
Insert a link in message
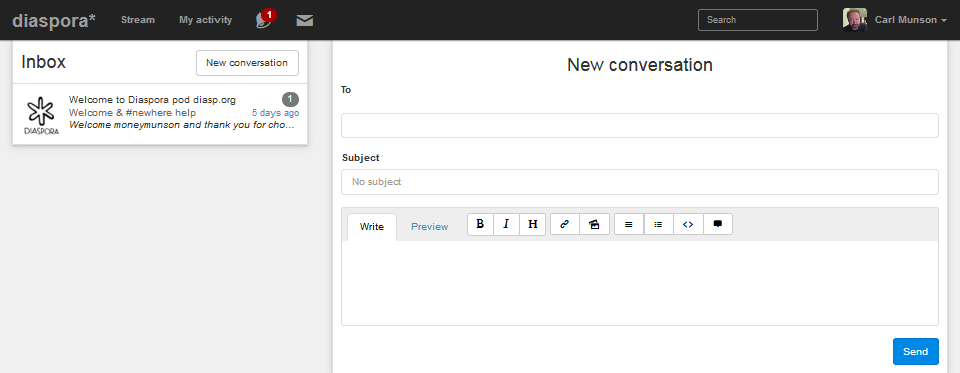(565, 224)
